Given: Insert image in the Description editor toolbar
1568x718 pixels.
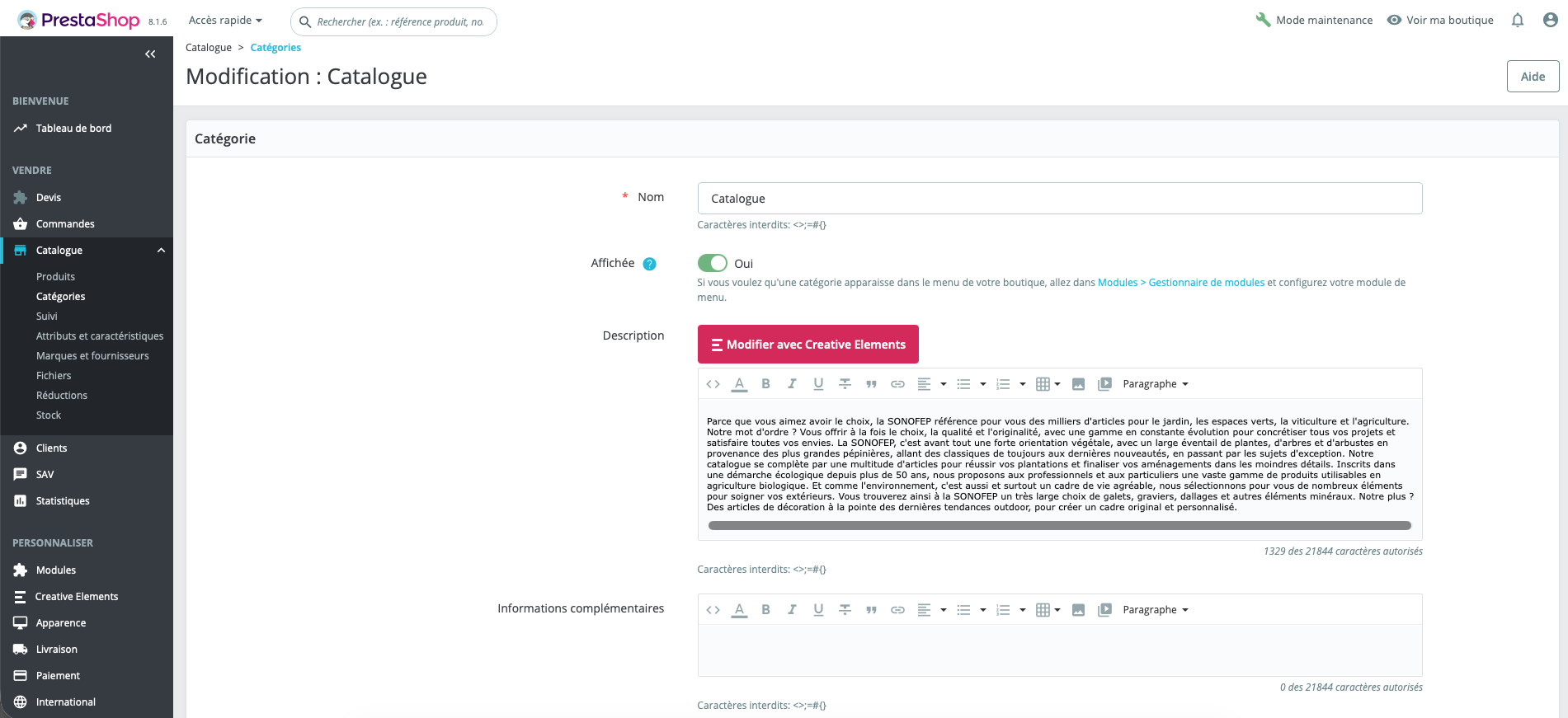Looking at the screenshot, I should tap(1078, 384).
